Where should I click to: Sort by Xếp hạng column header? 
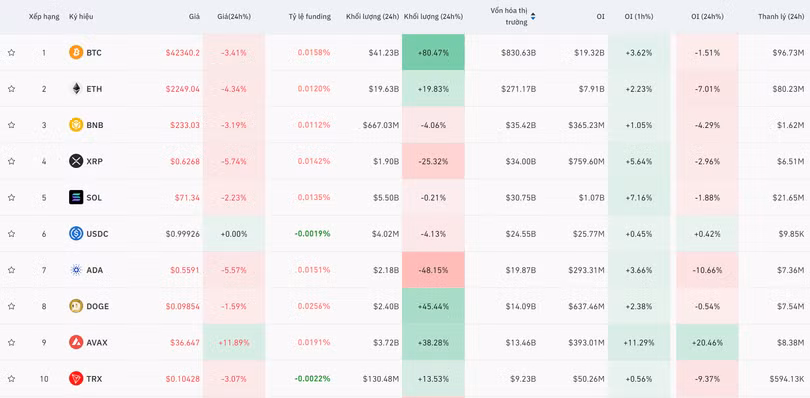pos(44,17)
